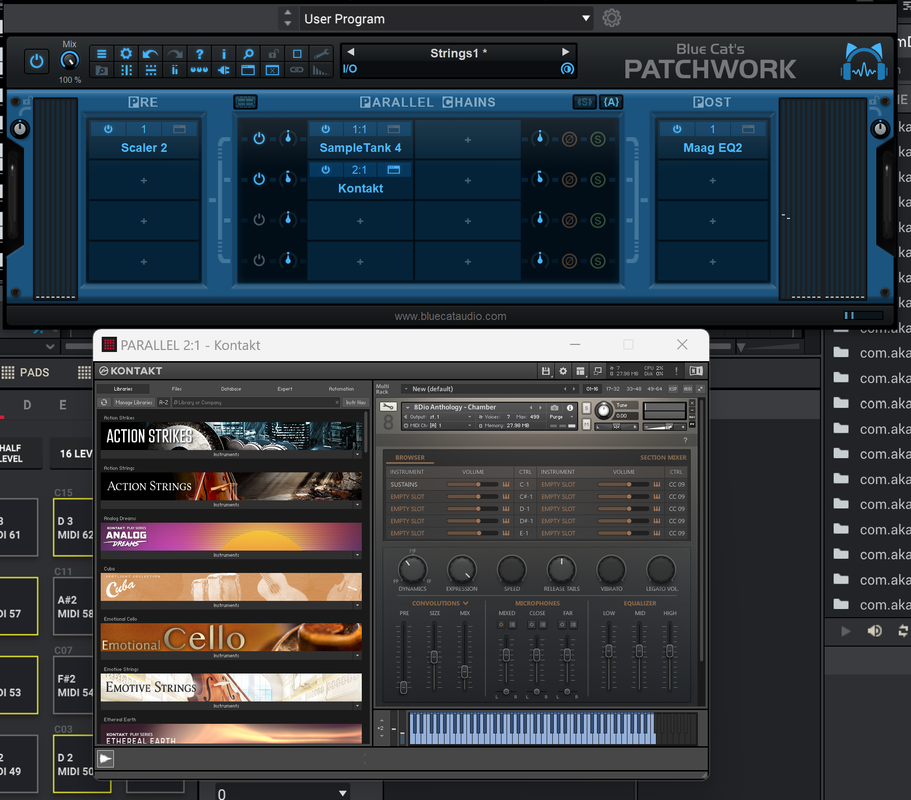Click the convolution SIZE fader

(x=434, y=656)
